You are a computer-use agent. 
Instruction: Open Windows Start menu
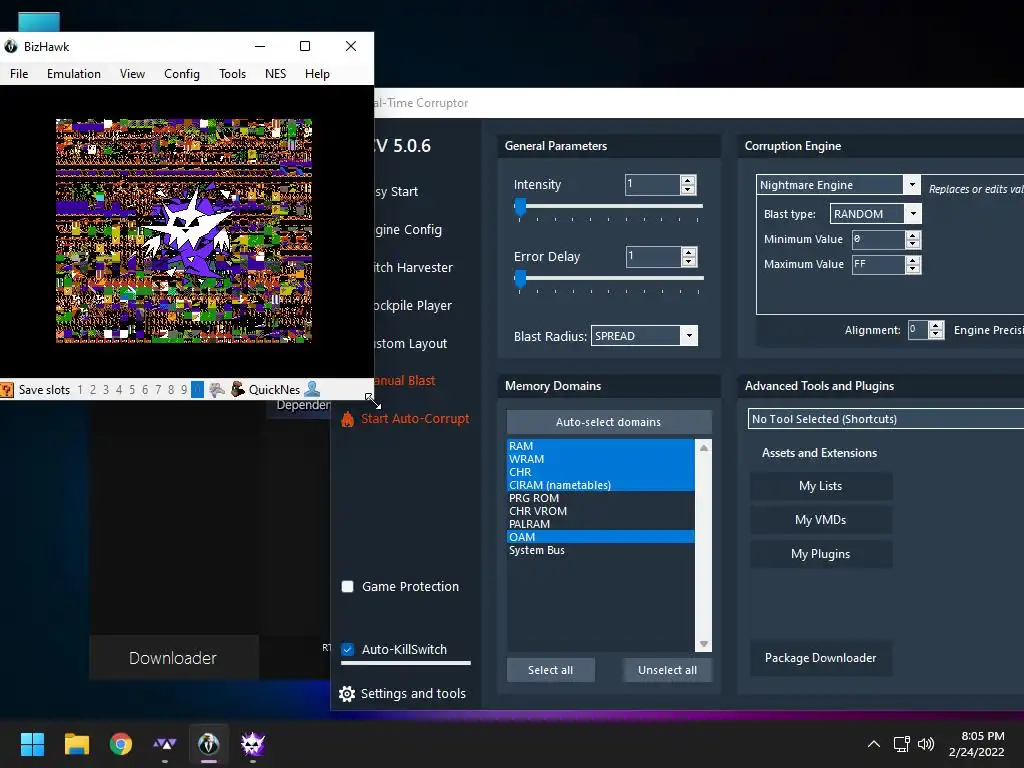click(x=32, y=744)
